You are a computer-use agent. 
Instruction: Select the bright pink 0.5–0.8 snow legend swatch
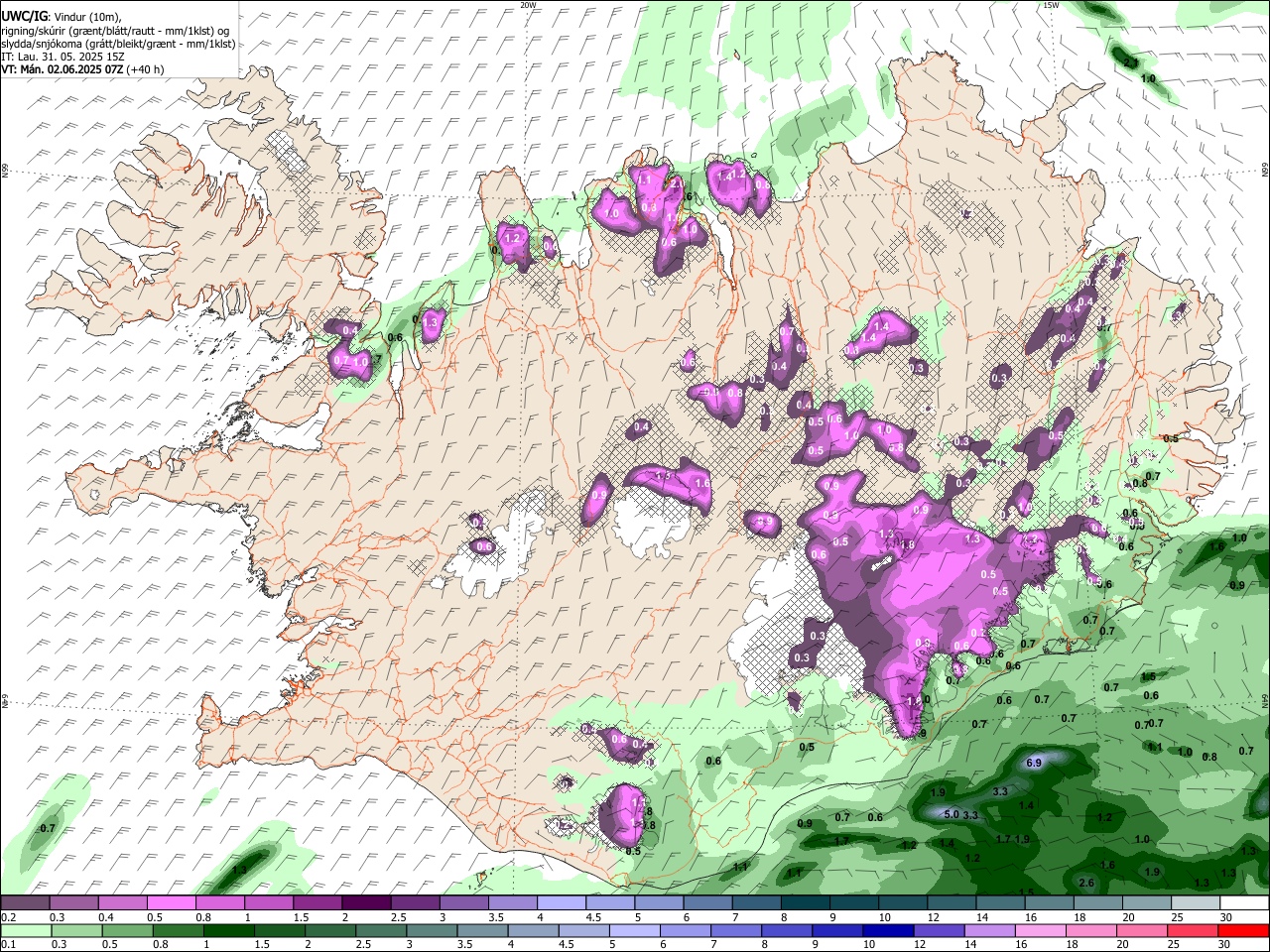pos(171,903)
